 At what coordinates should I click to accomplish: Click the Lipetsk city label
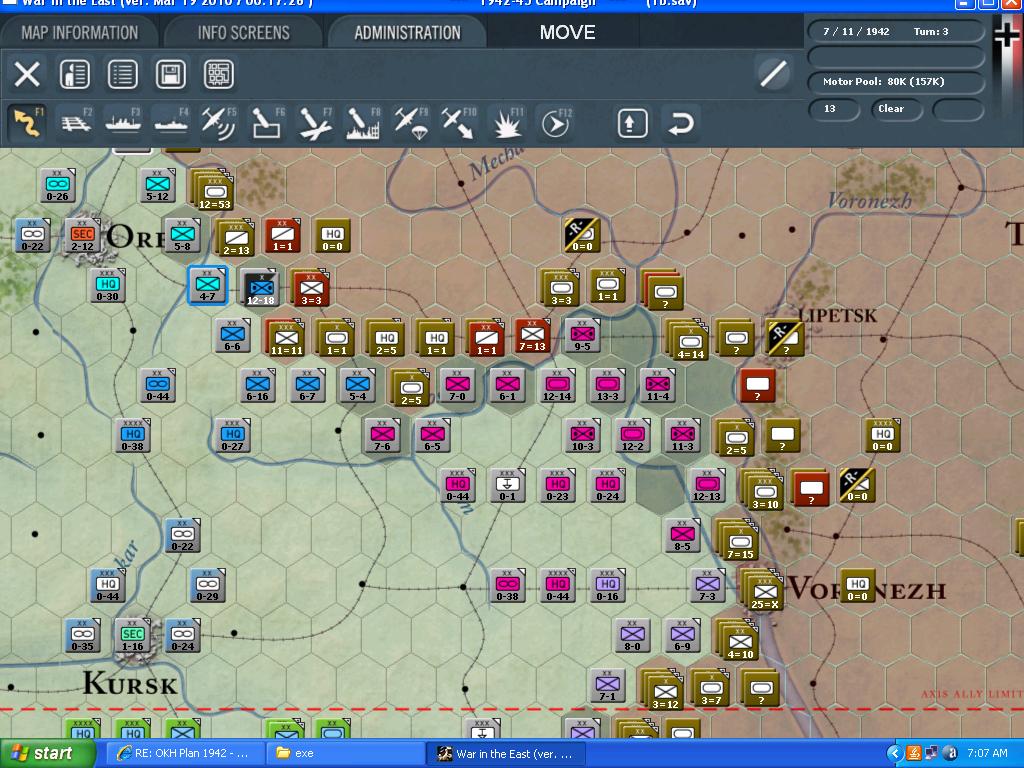(x=839, y=315)
